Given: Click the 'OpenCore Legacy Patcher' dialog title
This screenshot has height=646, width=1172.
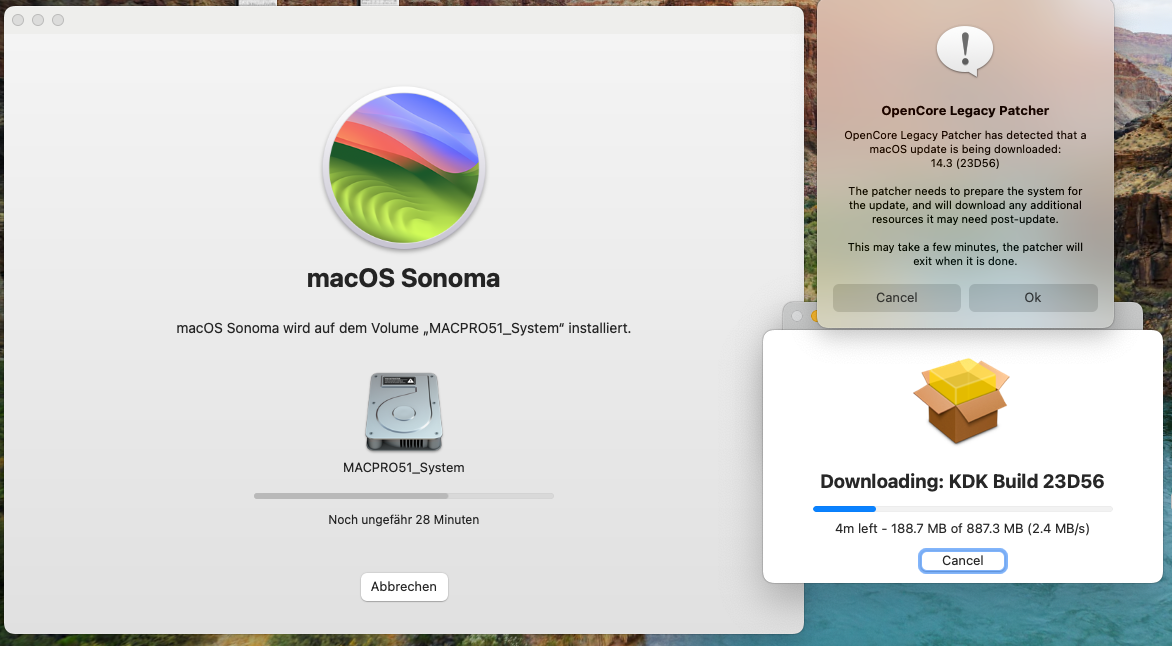Looking at the screenshot, I should click(965, 111).
